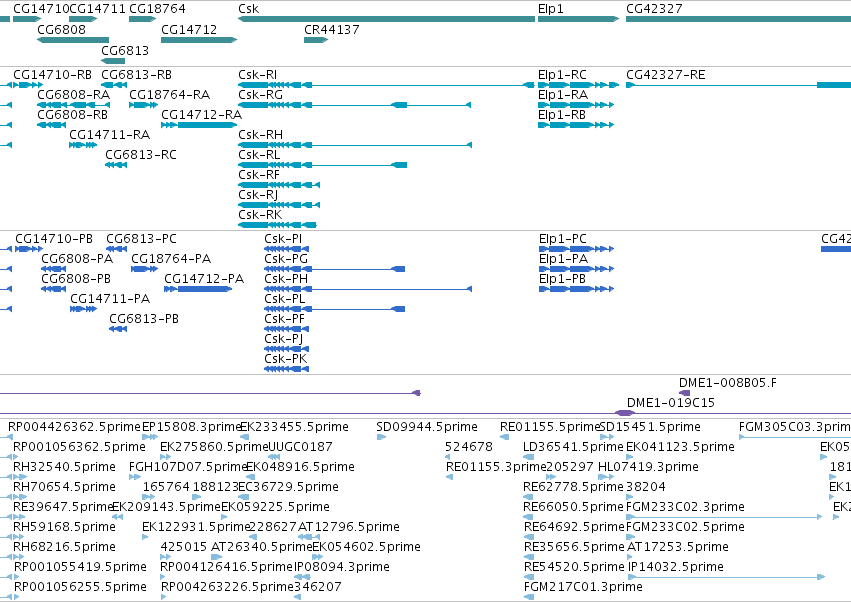Viewport: 851px width, 602px height.
Task: Click the CG14711-PA protein label
Action: click(110, 299)
